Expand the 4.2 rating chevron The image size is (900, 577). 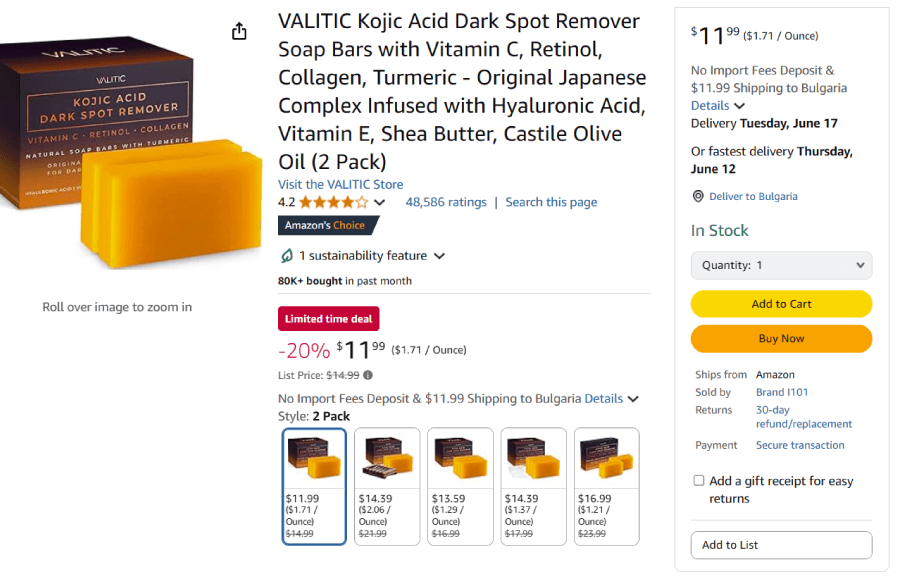coord(379,203)
